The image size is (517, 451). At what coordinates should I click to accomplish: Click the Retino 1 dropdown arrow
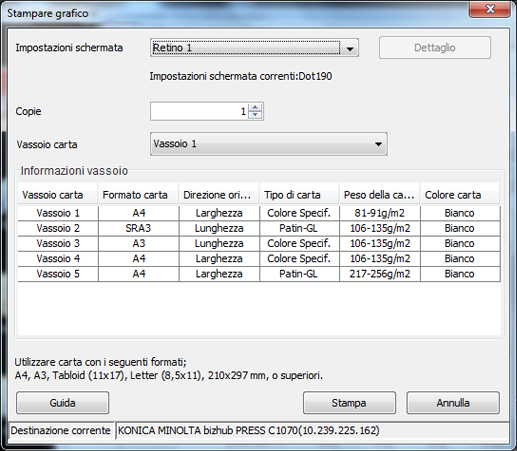(x=350, y=48)
